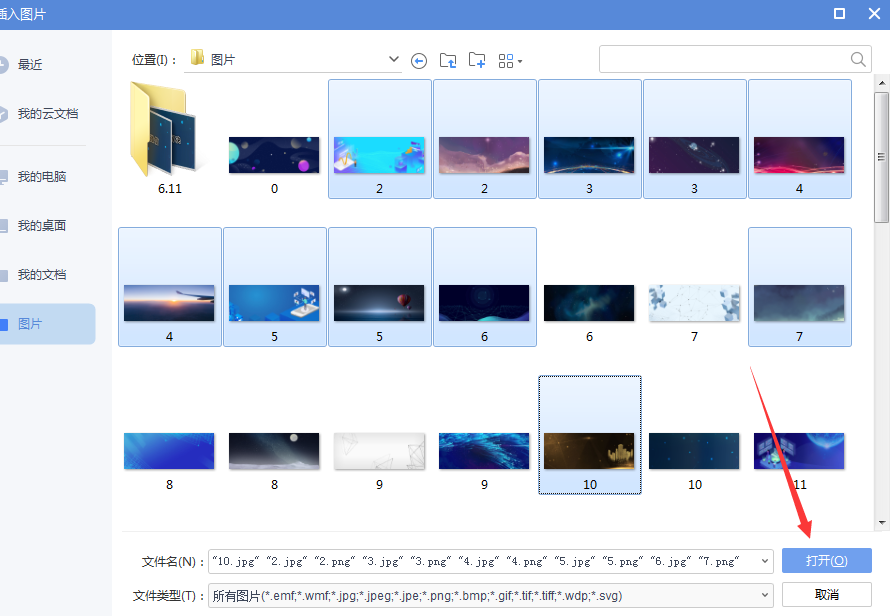
Task: Select the 最近 sidebar item
Action: 30,65
